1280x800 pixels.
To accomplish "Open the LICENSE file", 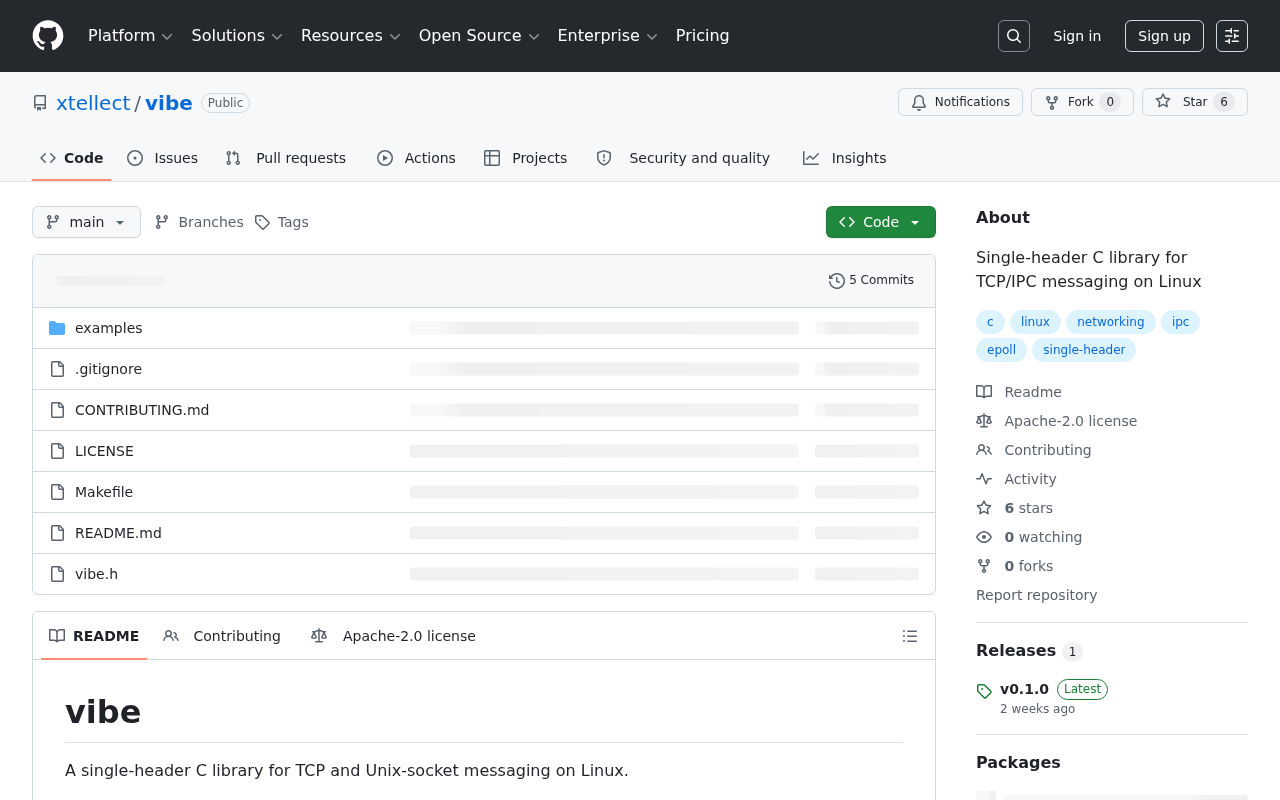I will coord(104,451).
